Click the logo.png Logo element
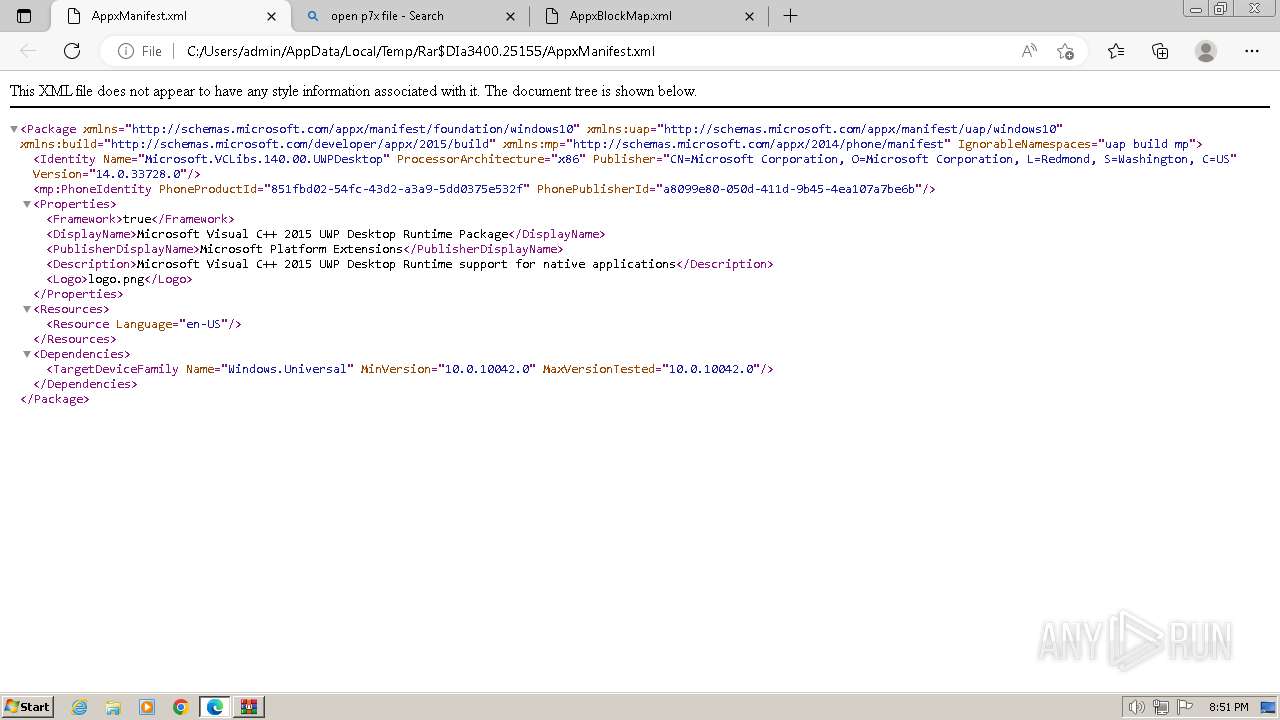1280x720 pixels. tap(119, 279)
